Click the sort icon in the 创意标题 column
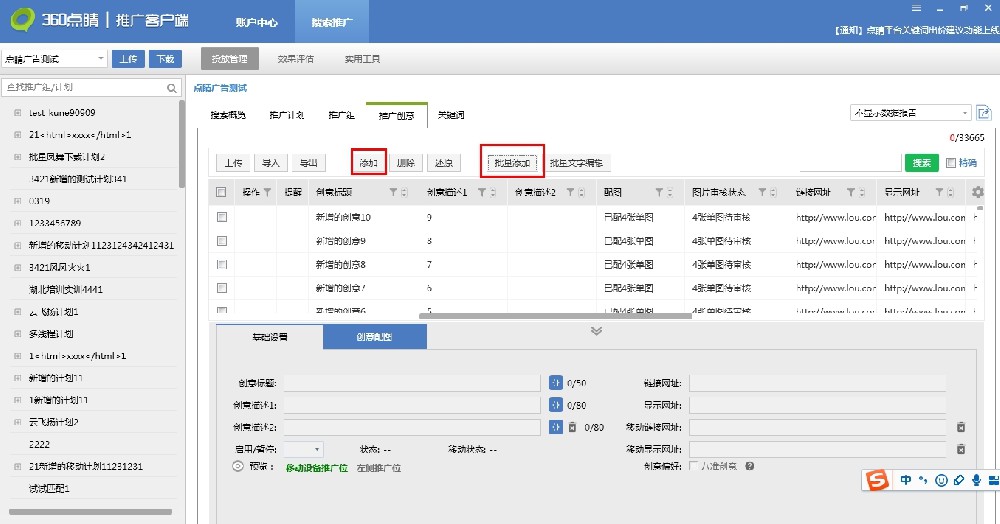This screenshot has width=1000, height=524. pyautogui.click(x=404, y=192)
